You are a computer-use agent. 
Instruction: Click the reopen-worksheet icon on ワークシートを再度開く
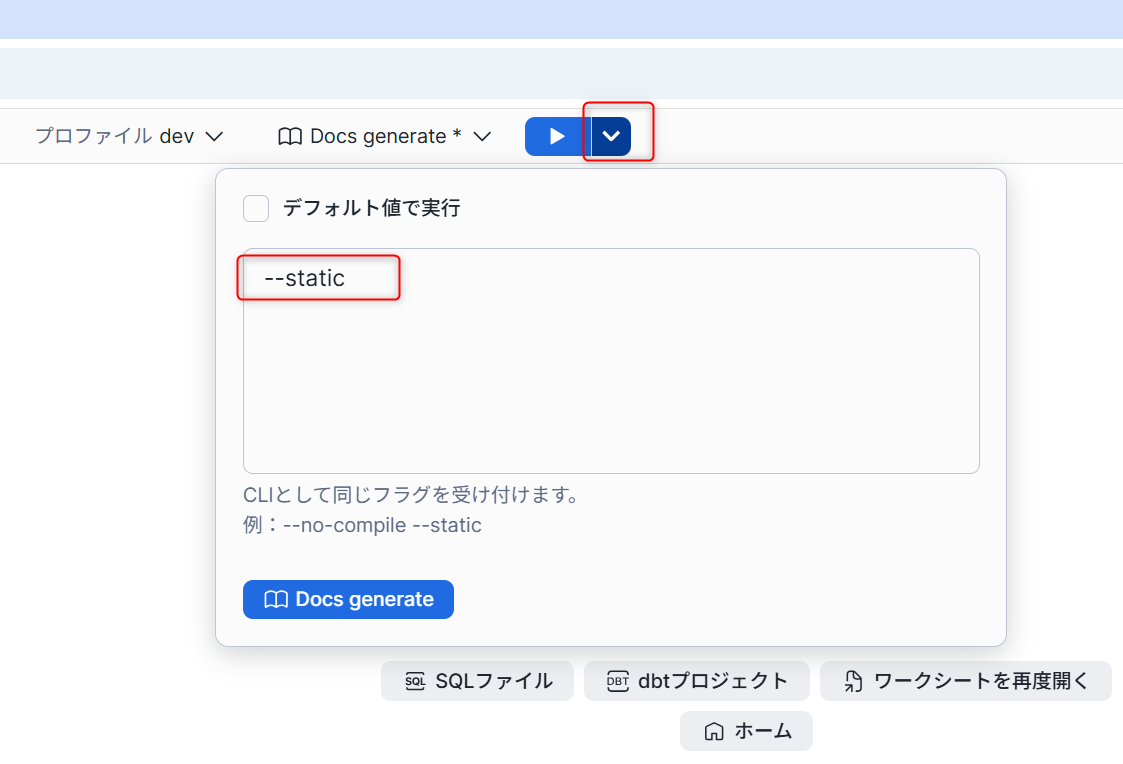pos(853,681)
